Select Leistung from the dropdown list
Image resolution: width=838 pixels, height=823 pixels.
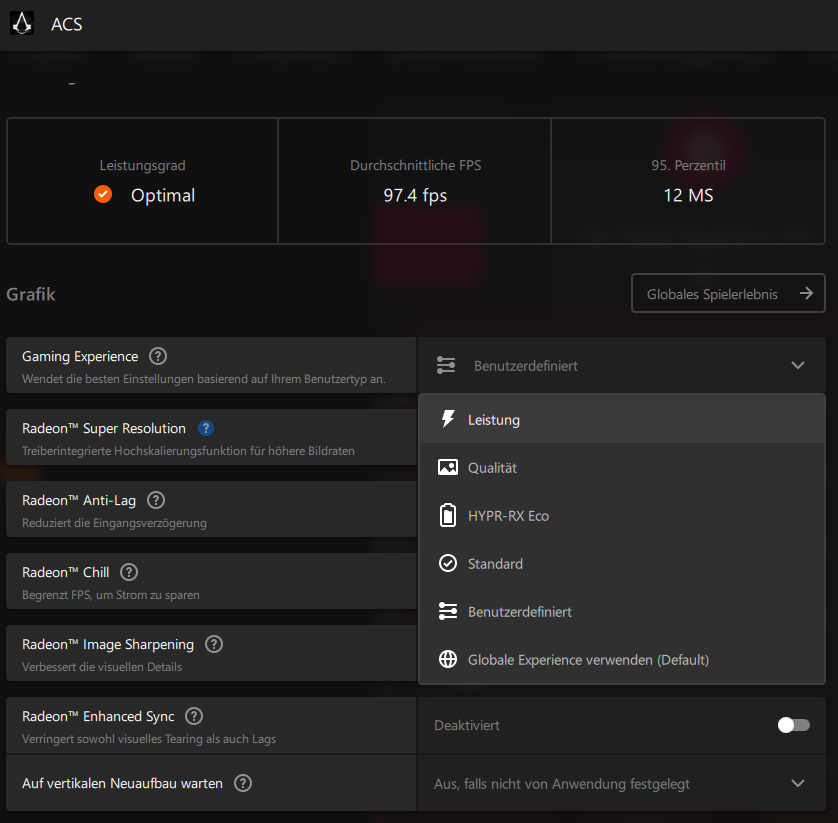tap(622, 419)
